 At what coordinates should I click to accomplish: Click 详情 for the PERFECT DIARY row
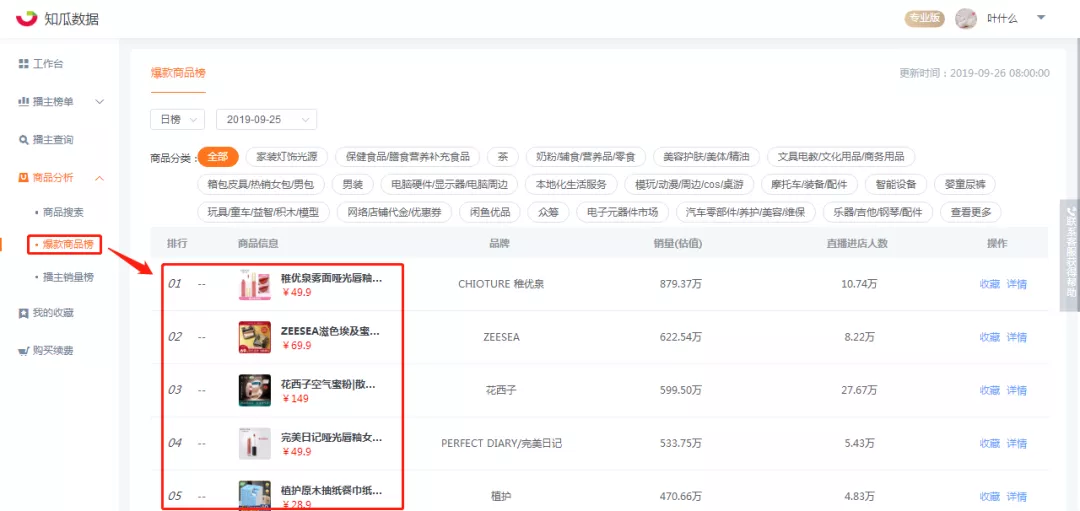(1017, 443)
